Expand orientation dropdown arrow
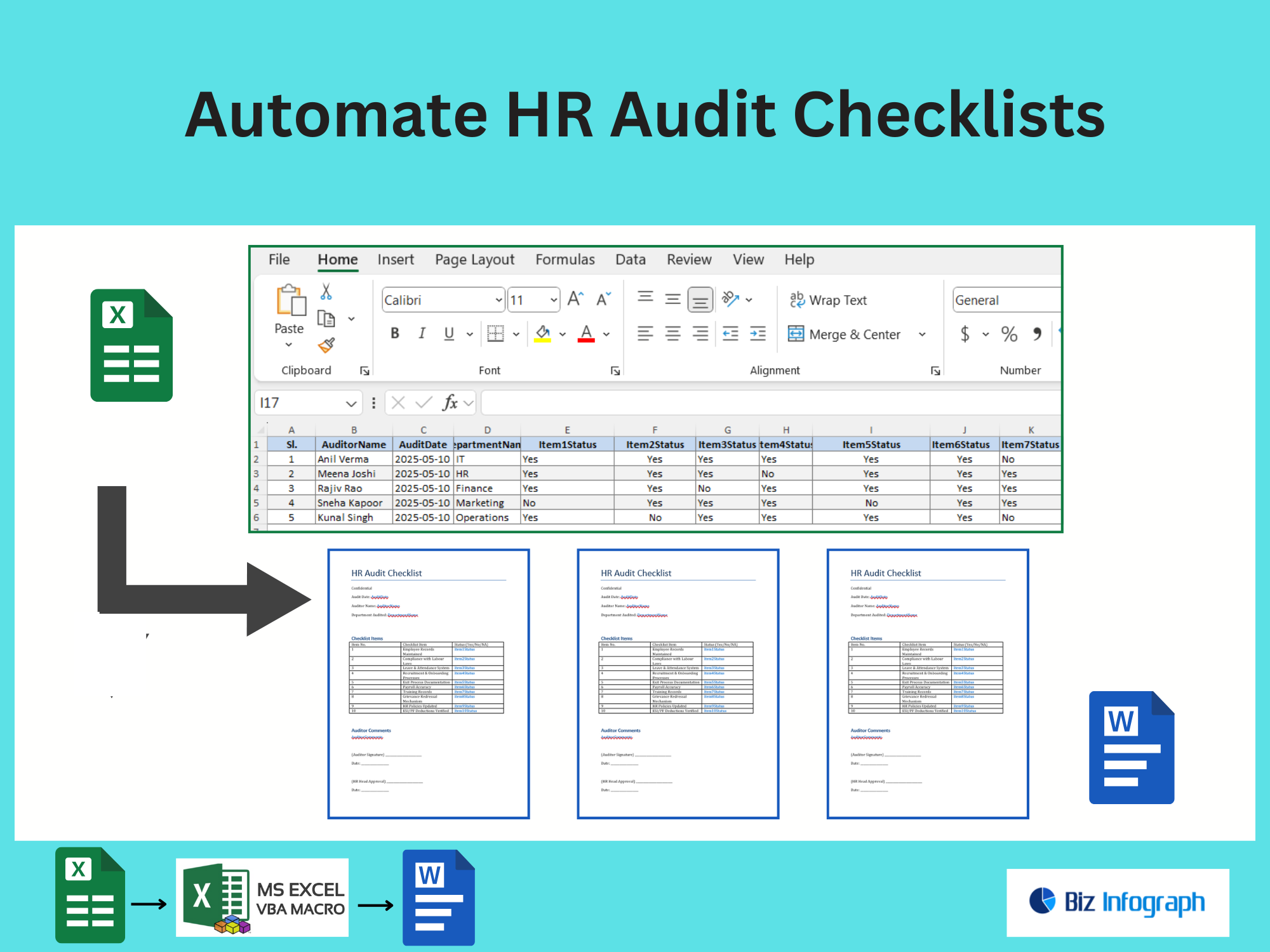The width and height of the screenshot is (1270, 952). click(749, 300)
